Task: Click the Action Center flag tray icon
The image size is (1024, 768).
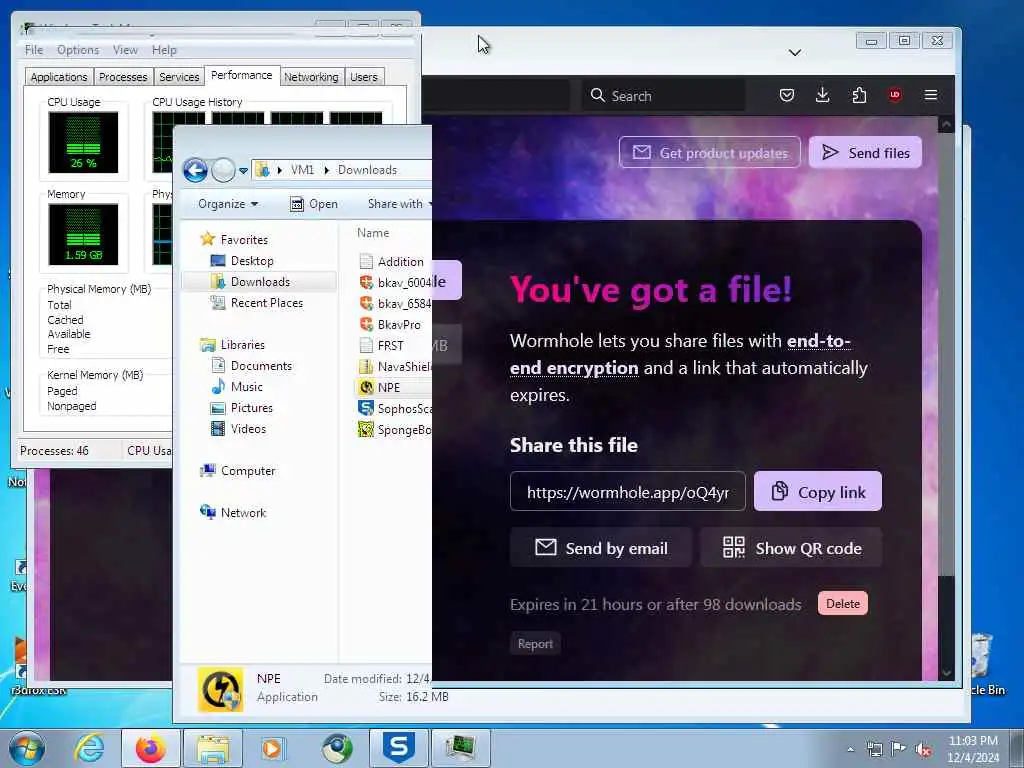Action: 899,749
